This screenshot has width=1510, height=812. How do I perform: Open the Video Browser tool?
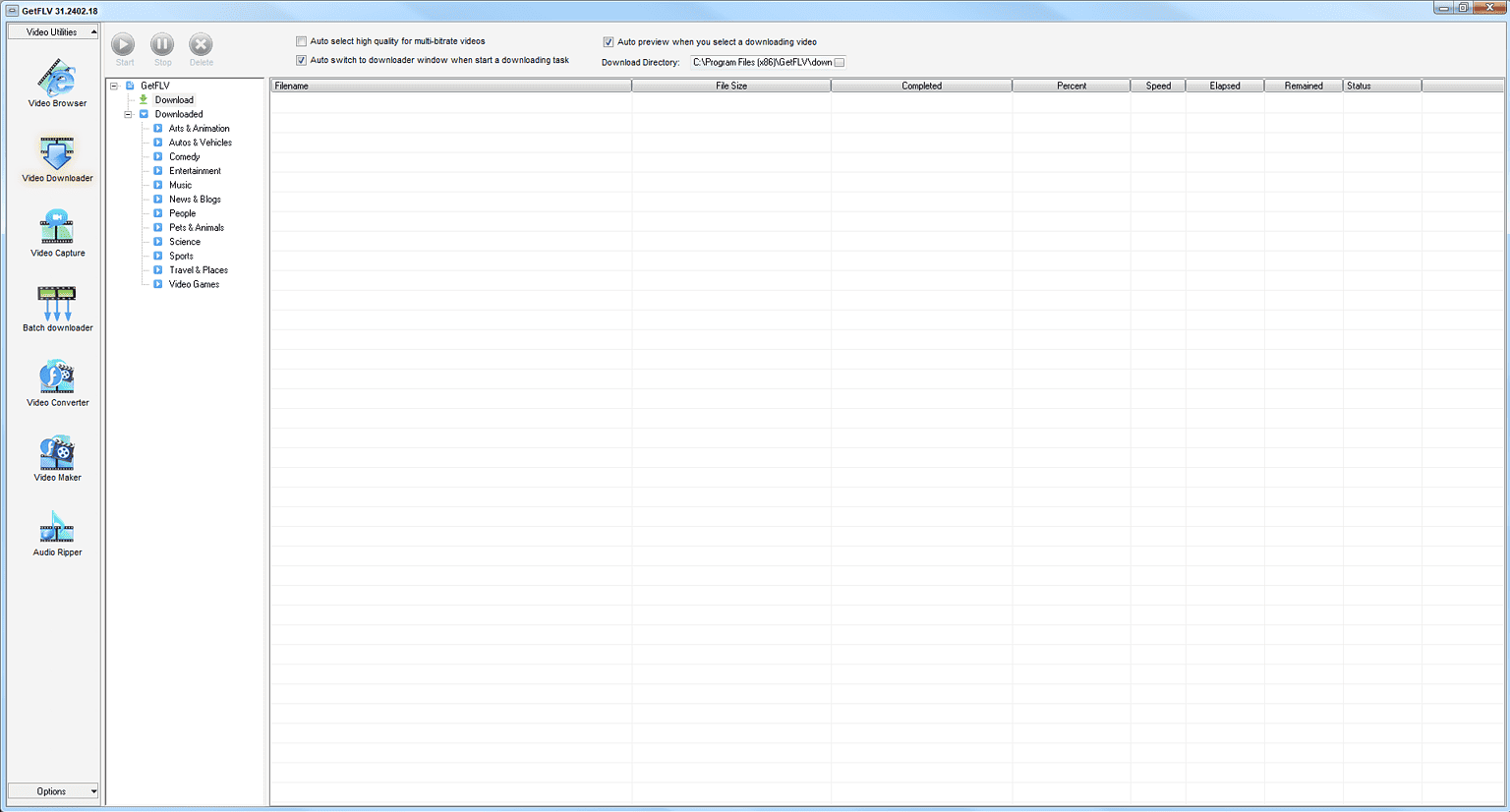coord(57,81)
